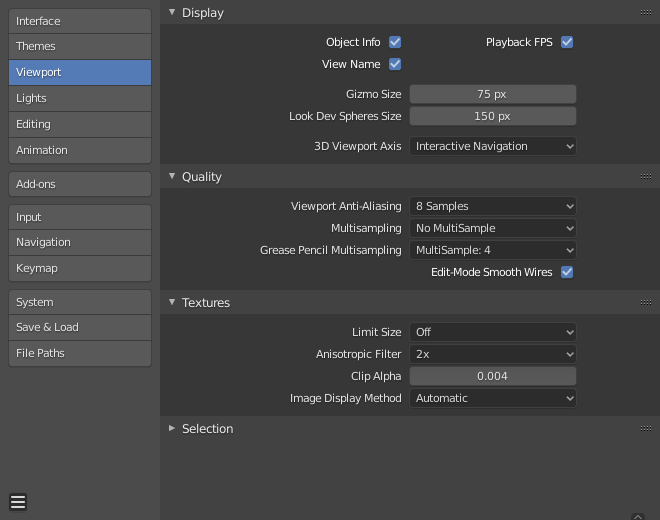Viewport: 660px width, 520px height.
Task: Click the Selection panel drag grip icon
Action: pyautogui.click(x=646, y=429)
